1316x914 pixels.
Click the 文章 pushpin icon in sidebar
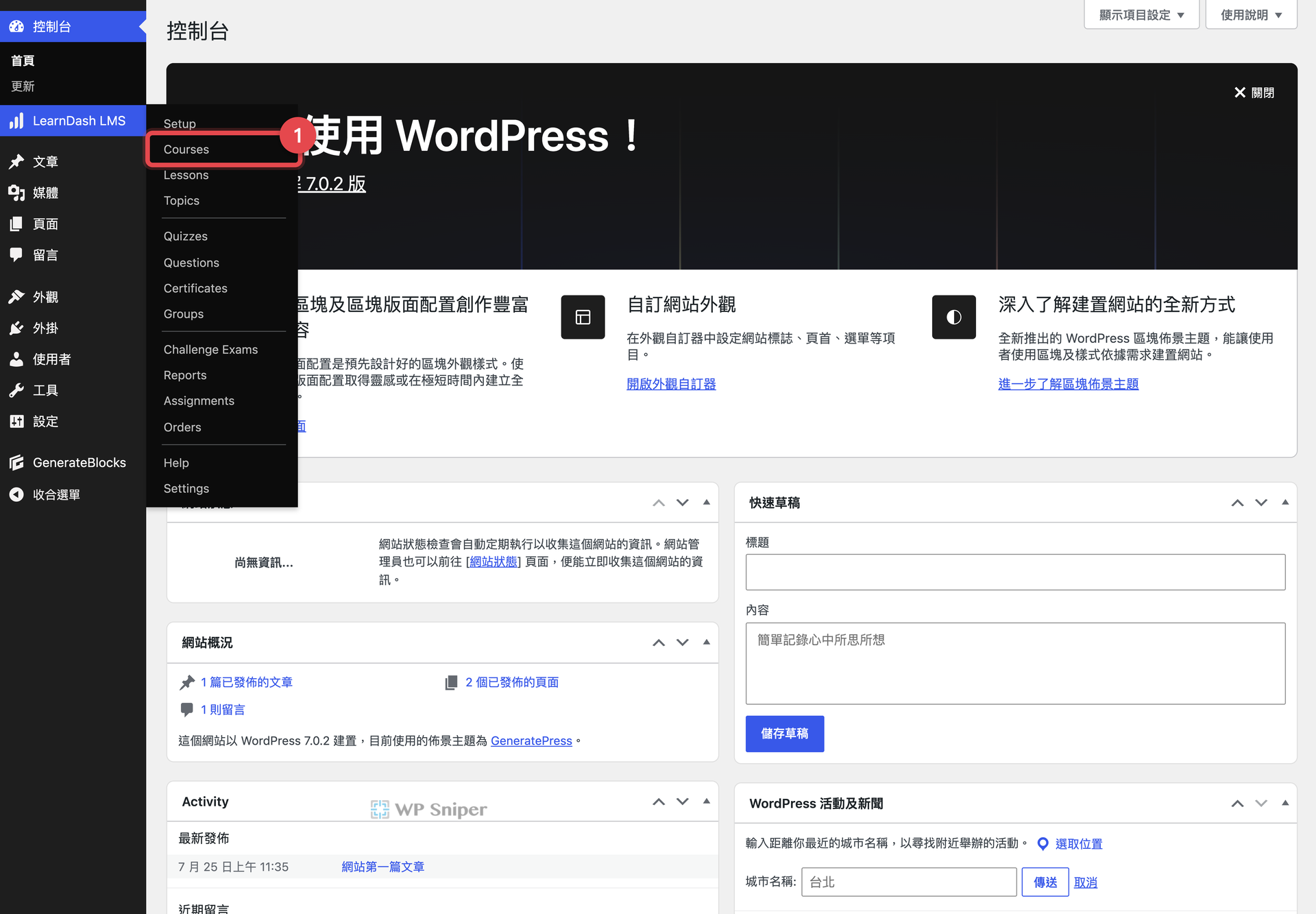pyautogui.click(x=16, y=162)
